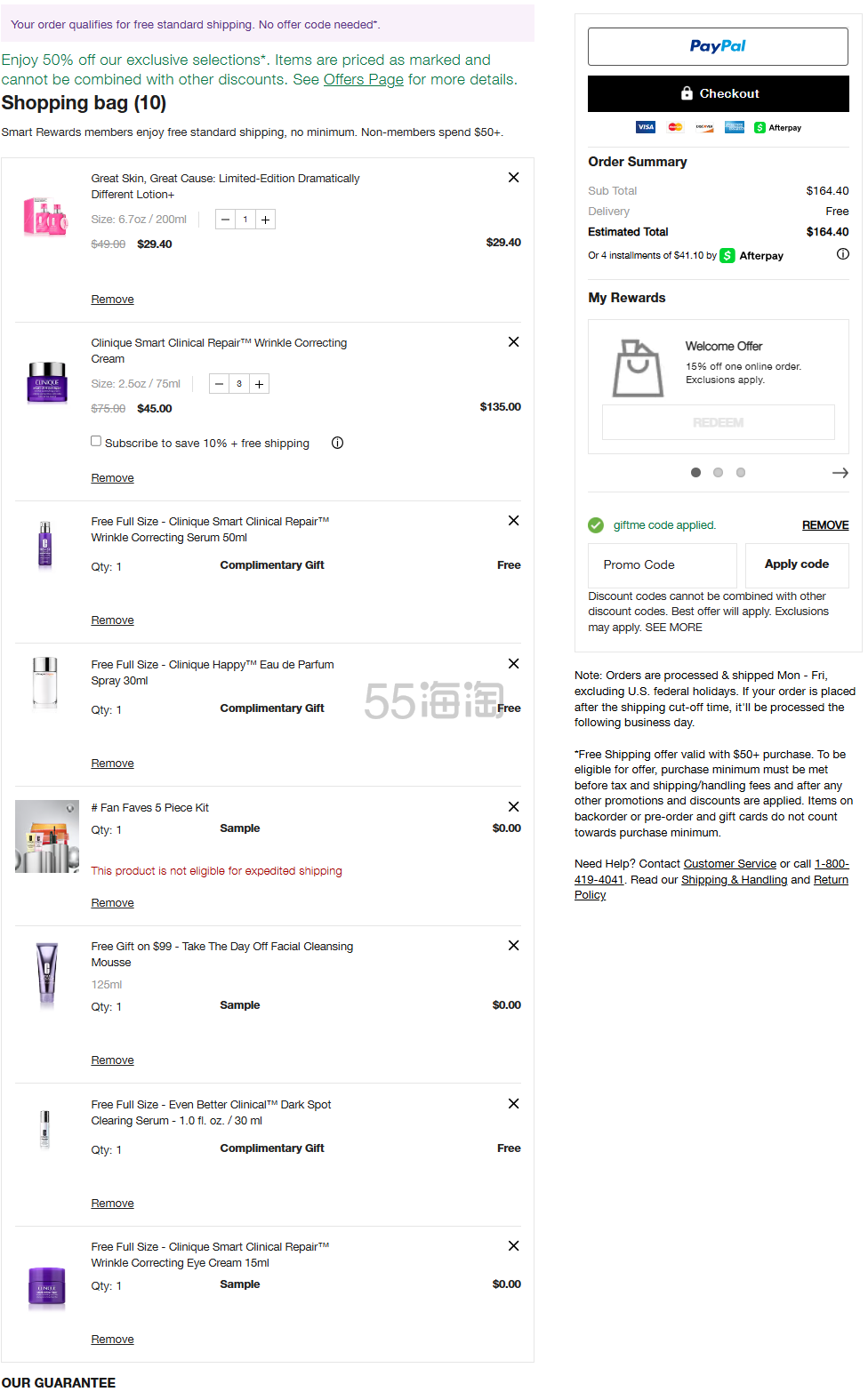The image size is (868, 1400).
Task: Click Afterpay info icon in Order Summary
Action: [842, 254]
